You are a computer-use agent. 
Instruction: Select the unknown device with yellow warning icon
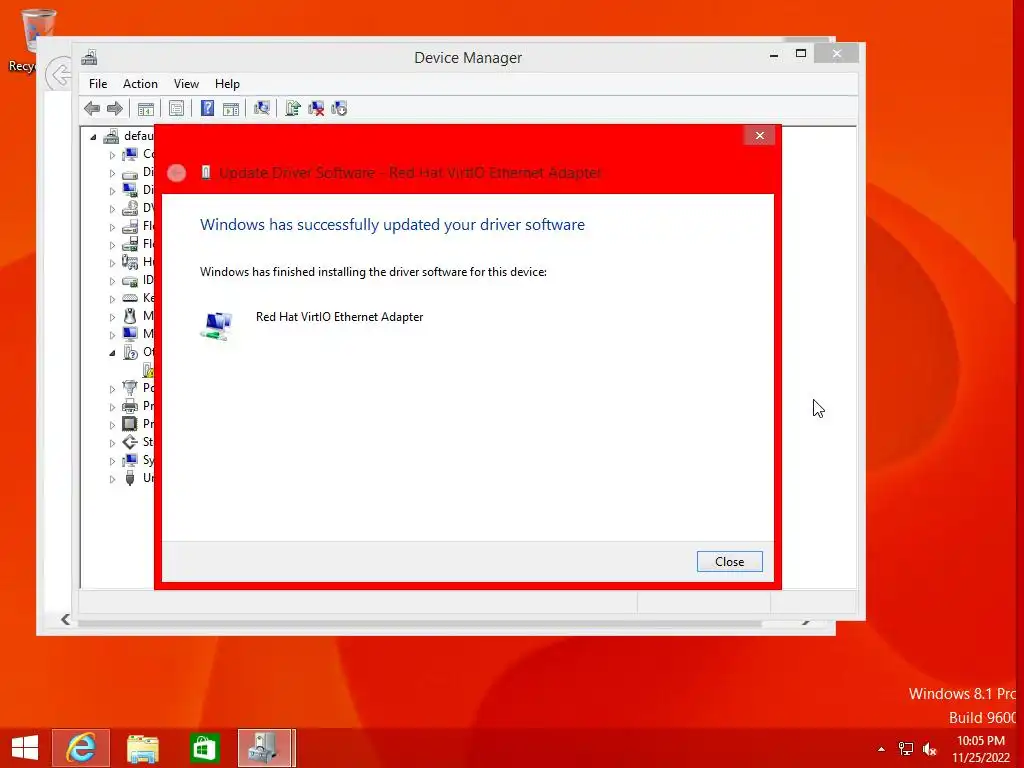(149, 370)
